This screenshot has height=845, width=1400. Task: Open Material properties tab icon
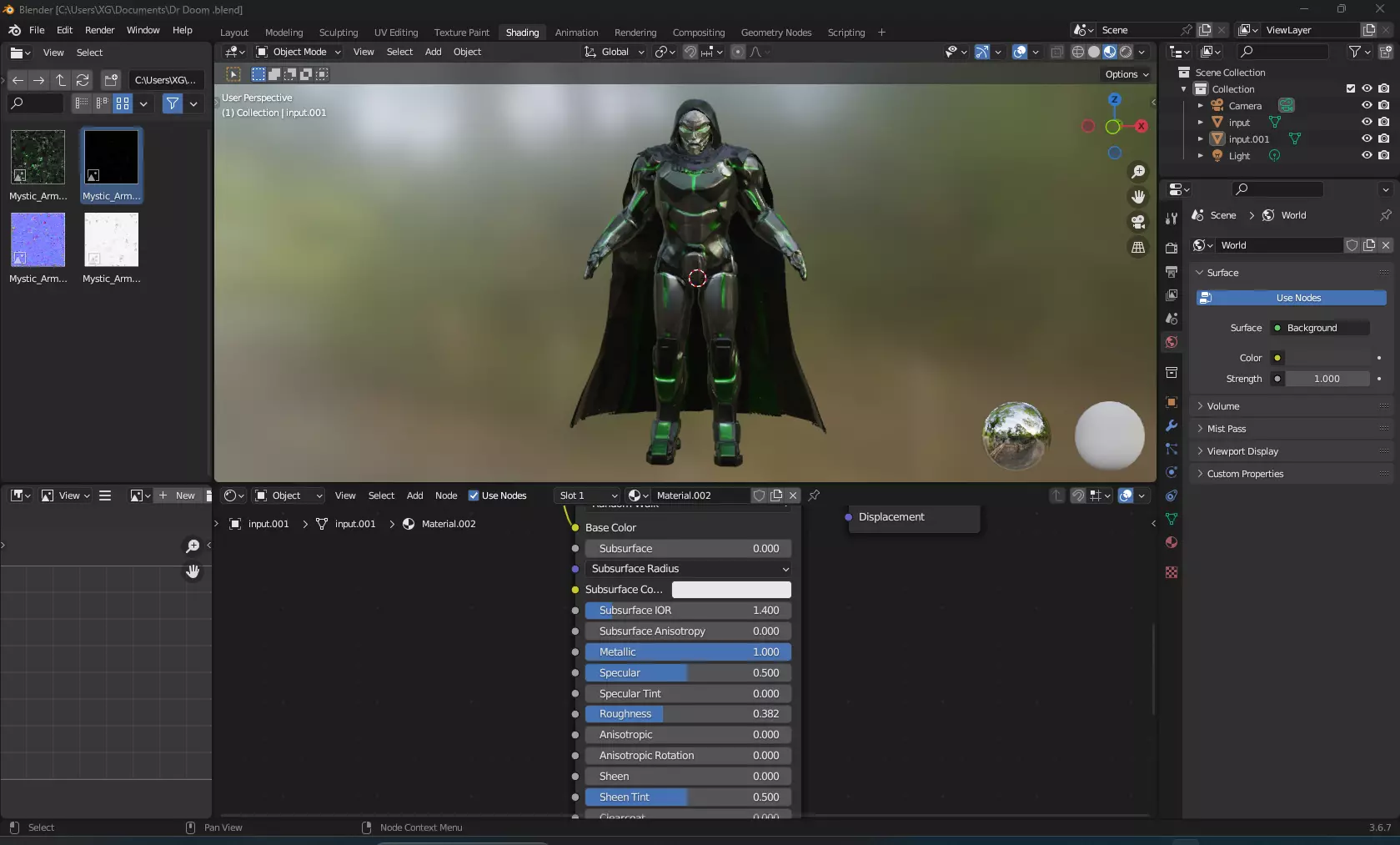pyautogui.click(x=1172, y=542)
